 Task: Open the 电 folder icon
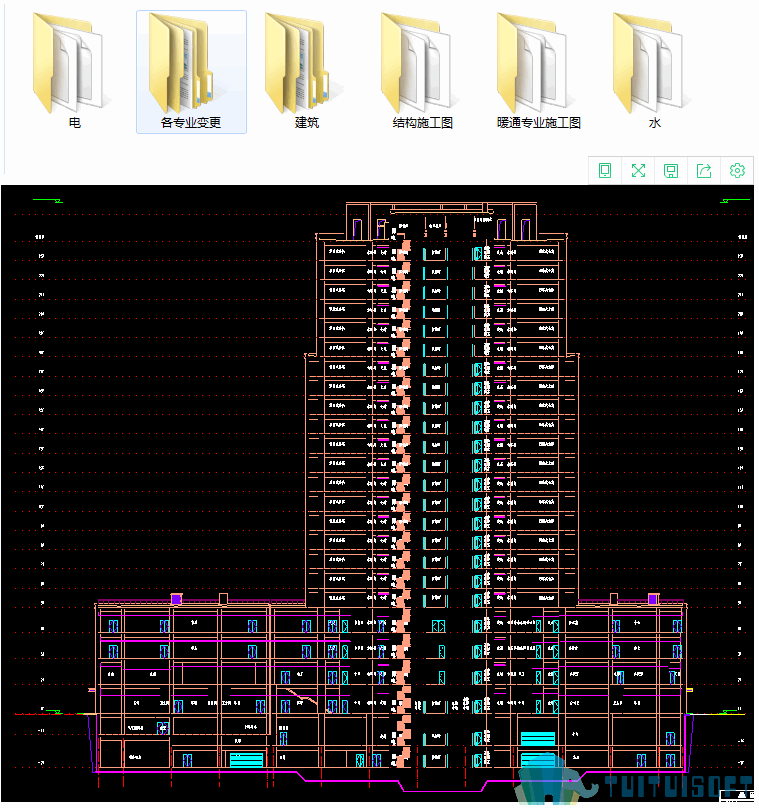70,63
